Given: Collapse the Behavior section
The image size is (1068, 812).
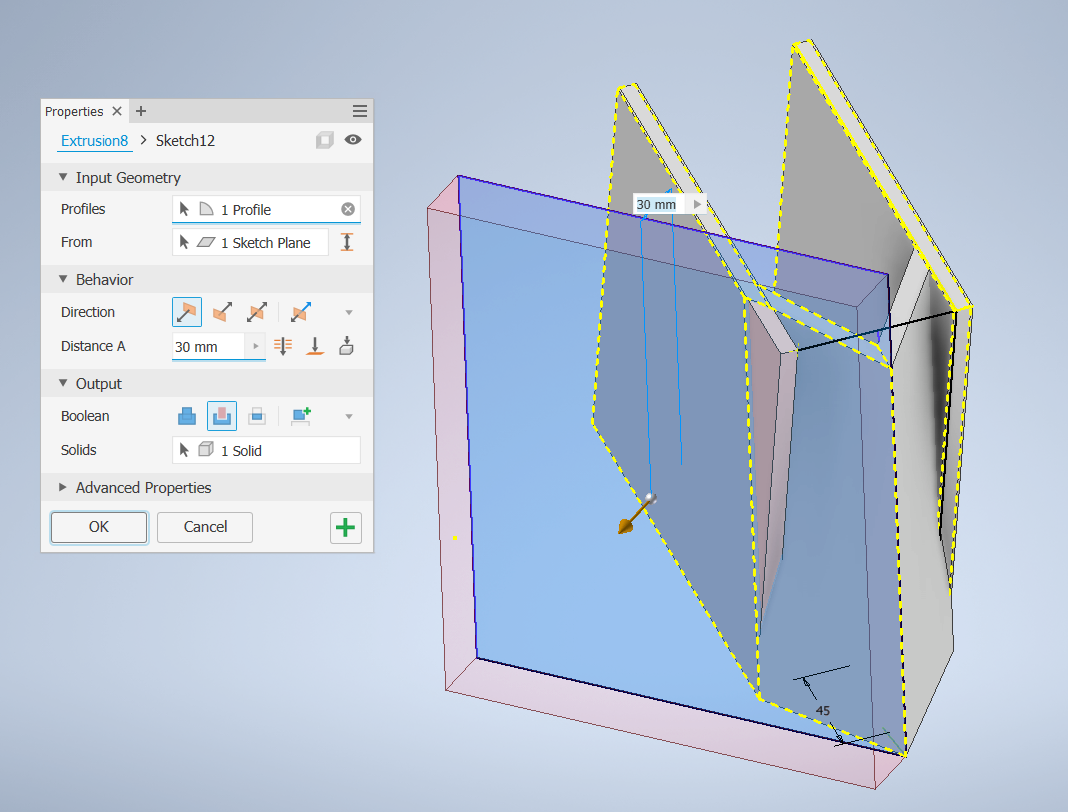Looking at the screenshot, I should point(63,279).
